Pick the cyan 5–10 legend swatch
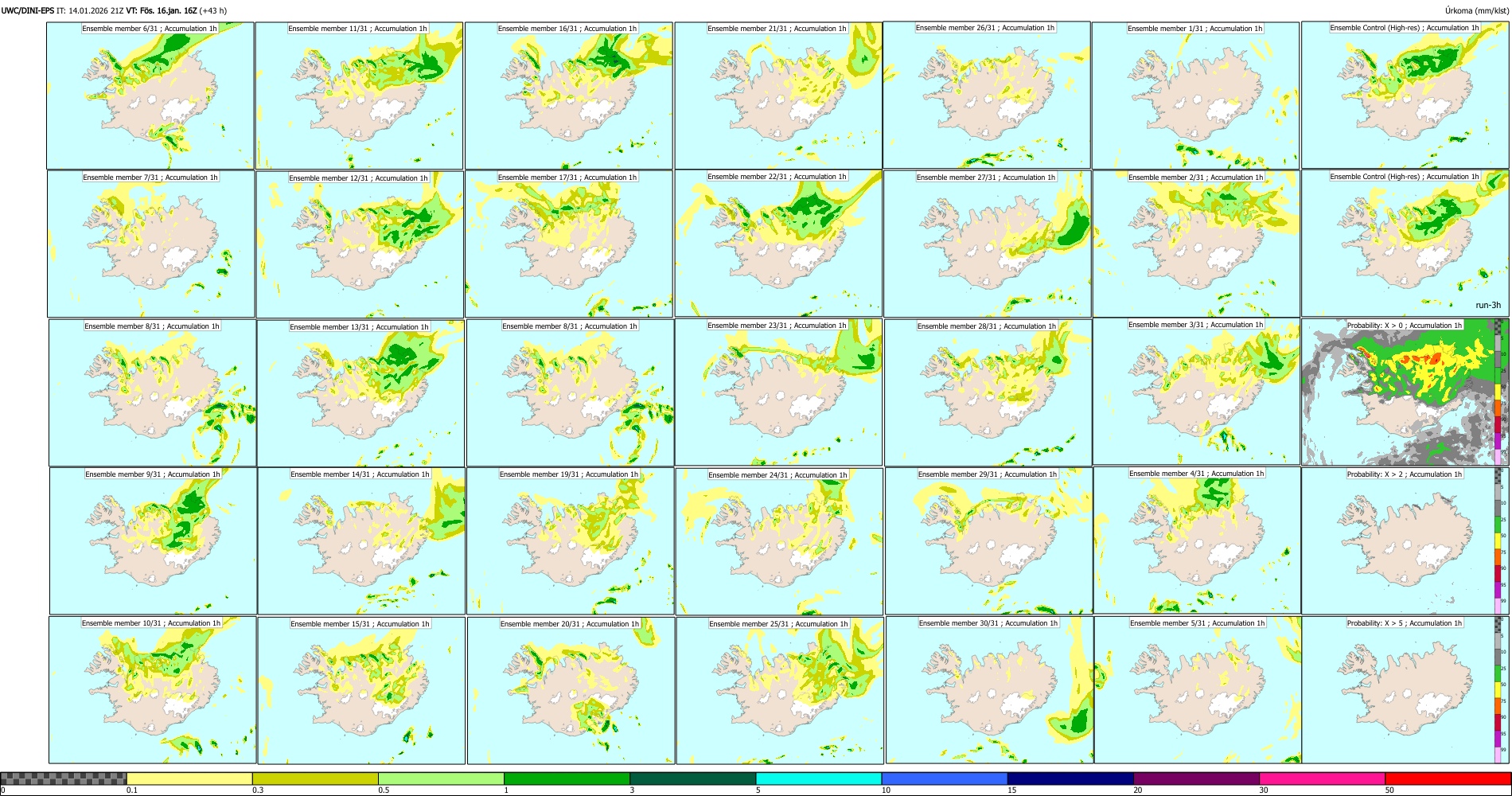Screen dimensions: 1512x796 819,778
